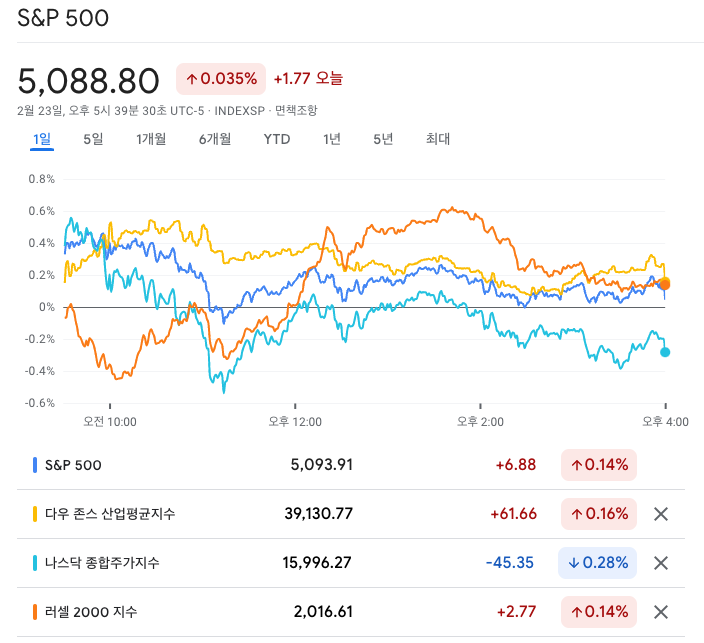Select the YTD range tab

coord(277,139)
